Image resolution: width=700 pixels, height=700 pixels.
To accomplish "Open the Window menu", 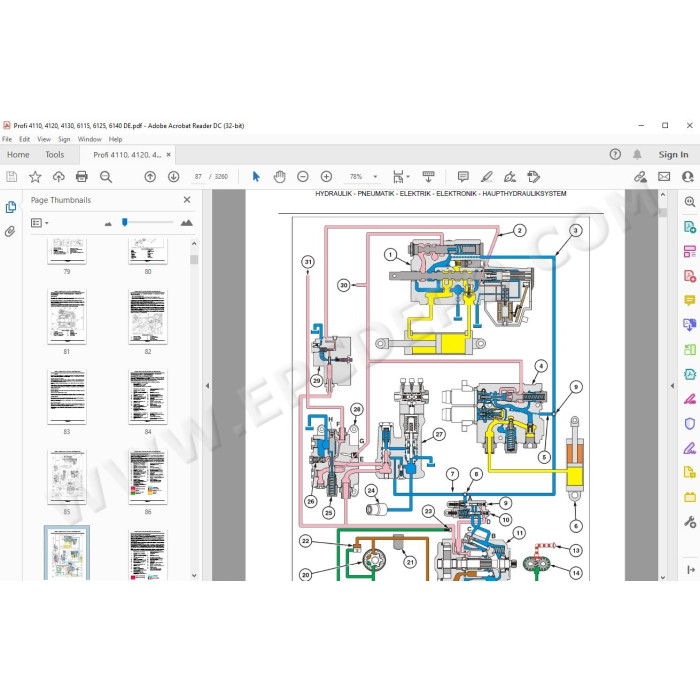I will [89, 139].
